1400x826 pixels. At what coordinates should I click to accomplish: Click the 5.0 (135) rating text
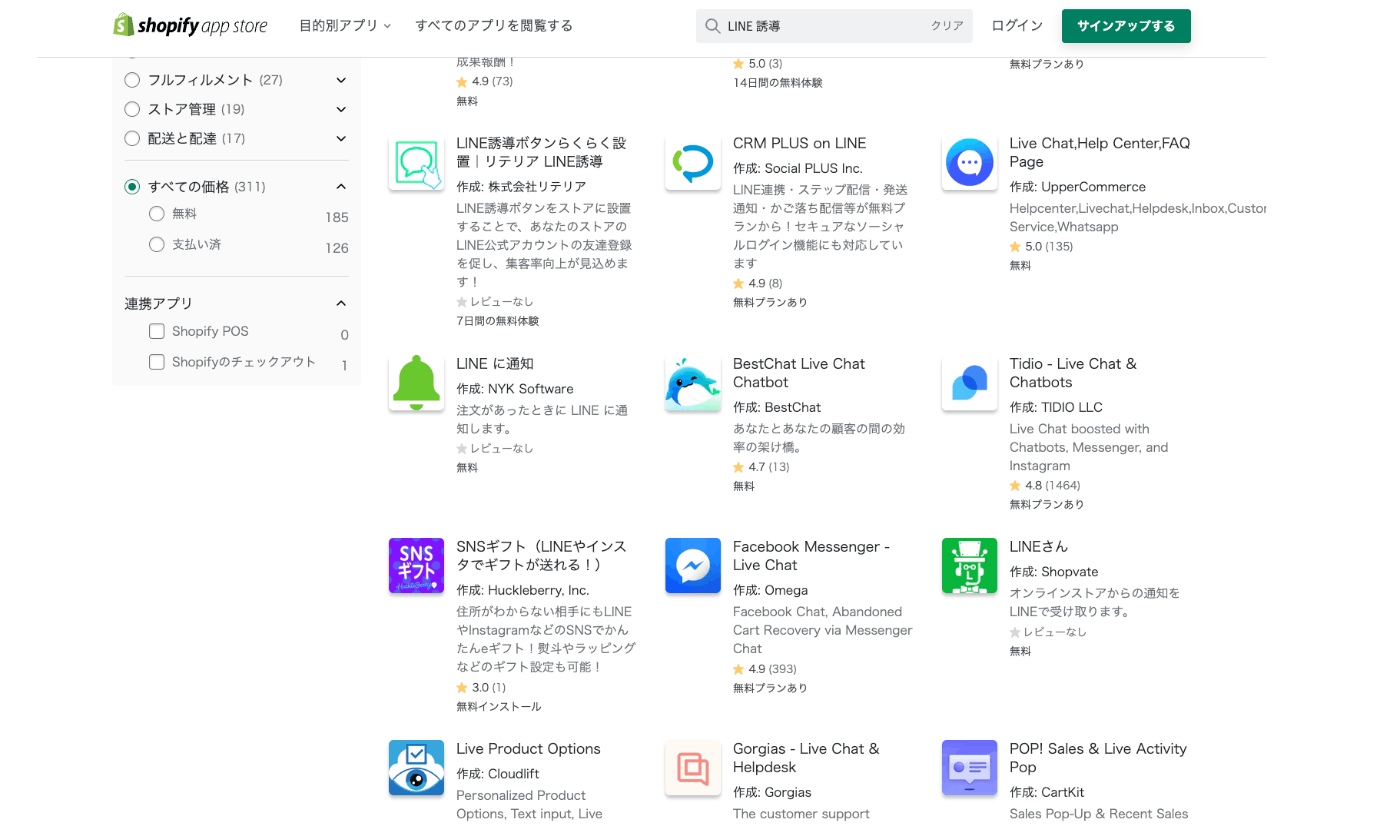point(1041,246)
